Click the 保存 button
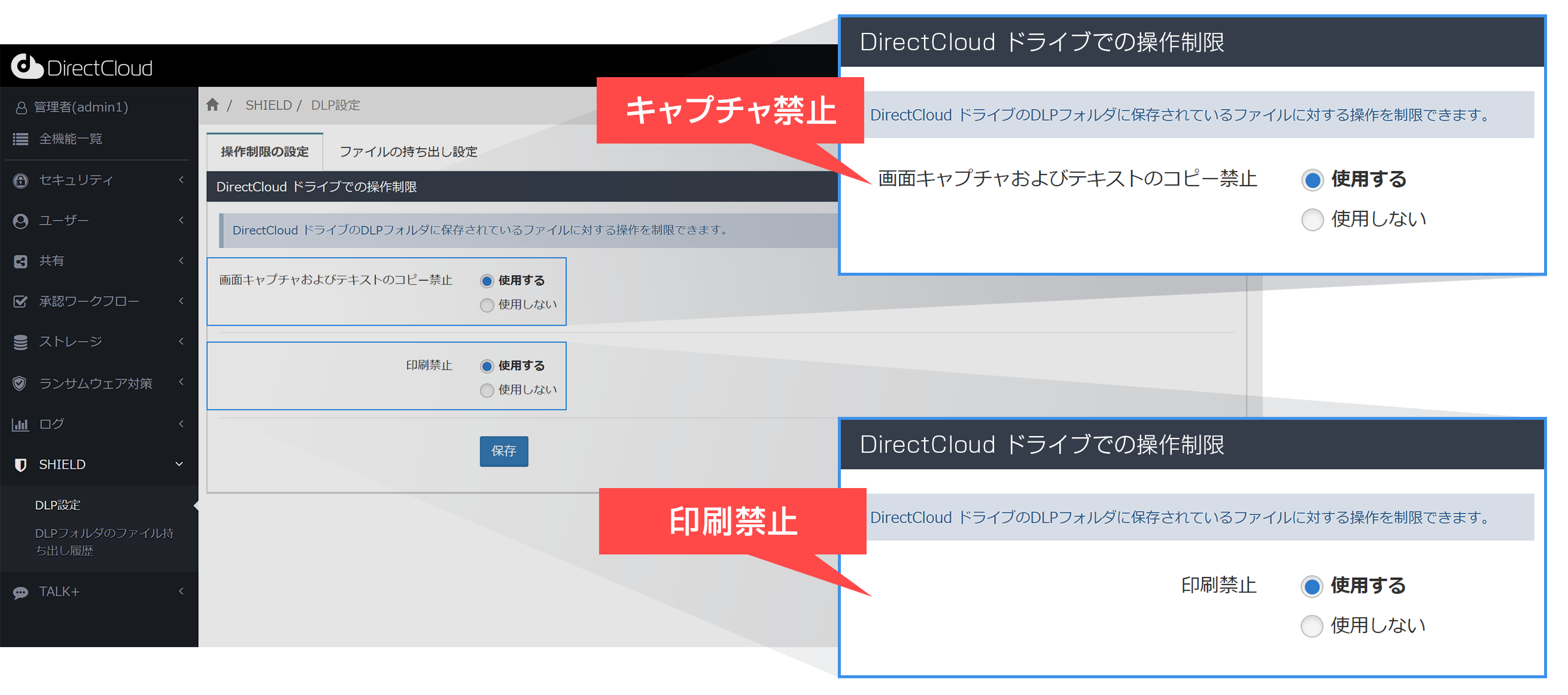 coord(503,451)
